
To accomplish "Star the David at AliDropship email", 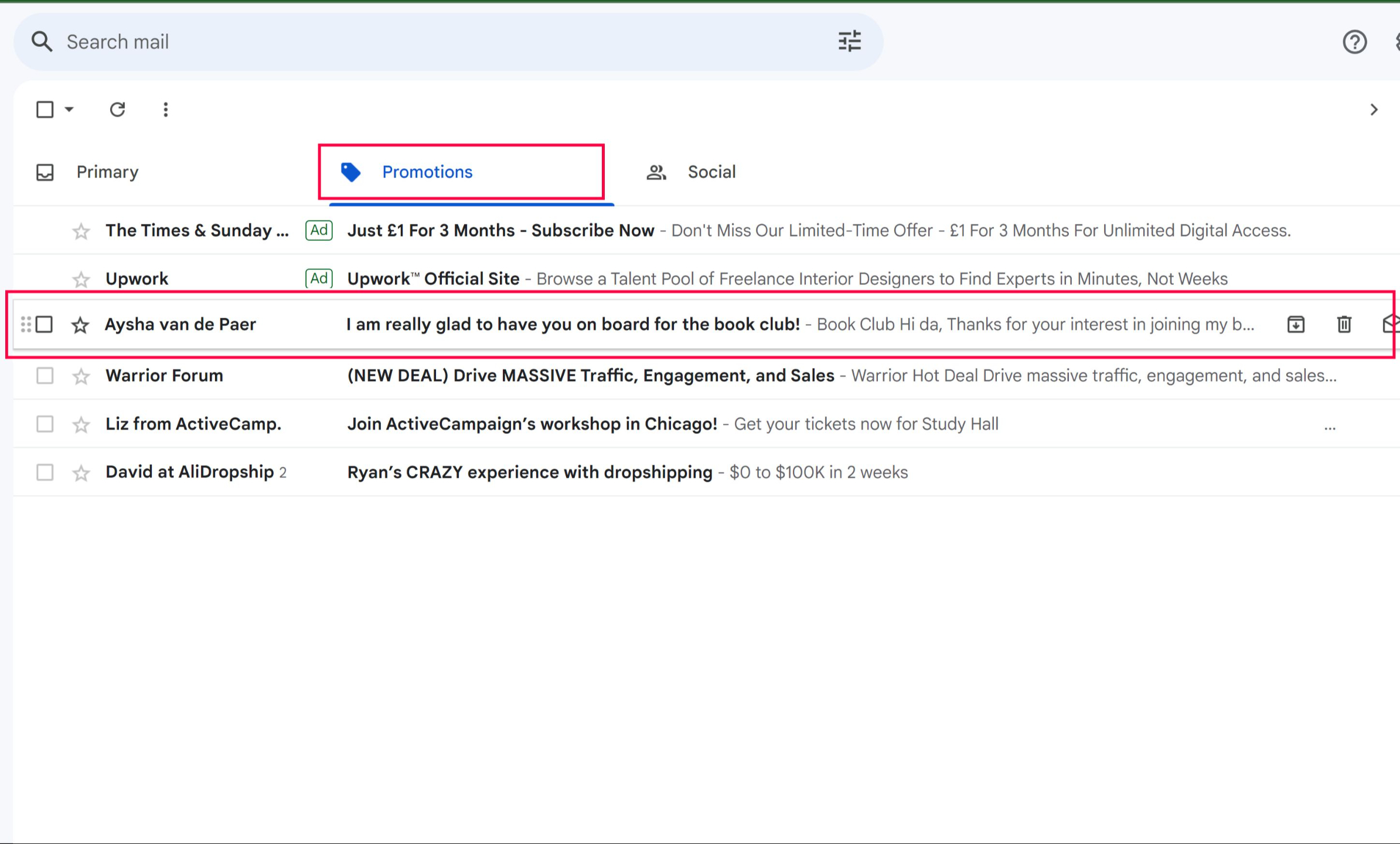I will [x=81, y=473].
